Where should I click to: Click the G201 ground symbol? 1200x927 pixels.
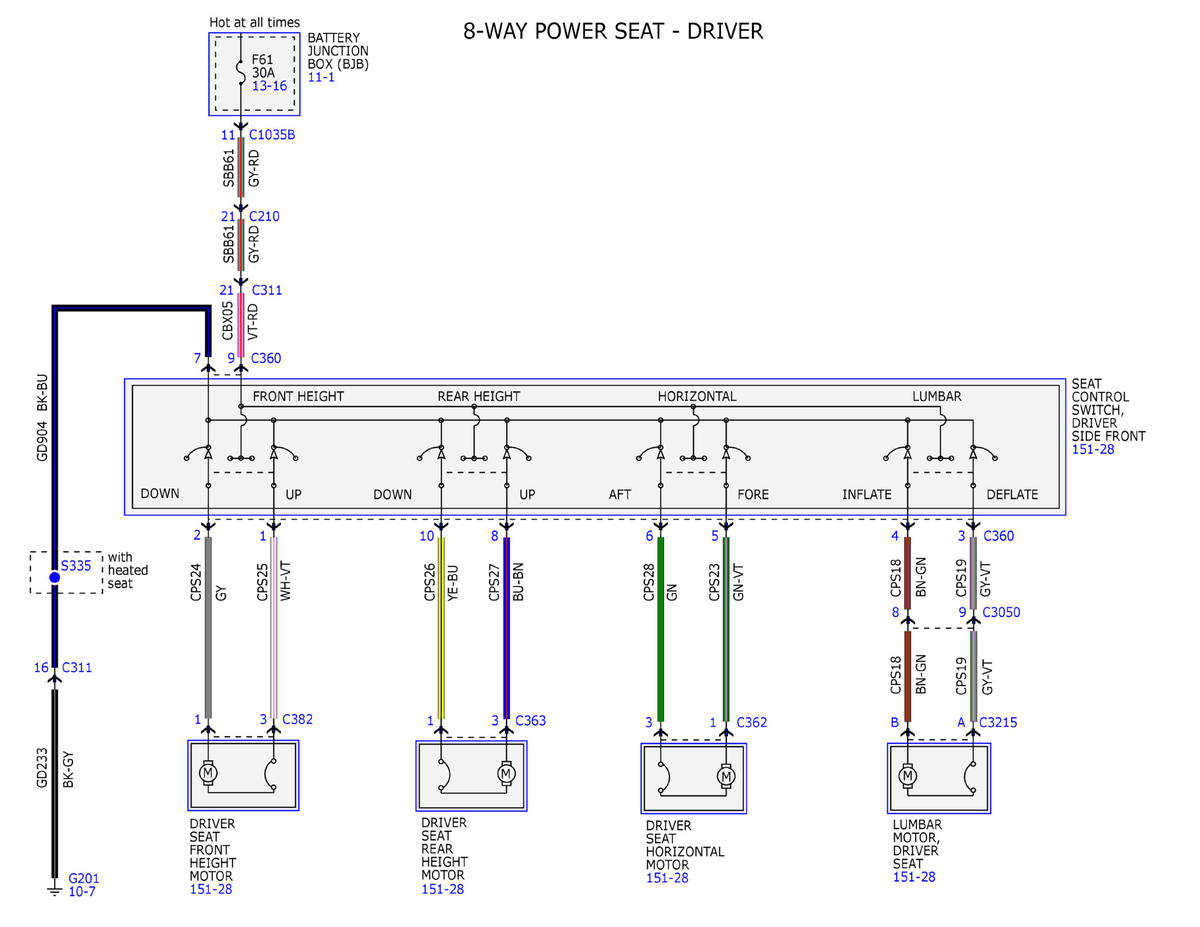pyautogui.click(x=55, y=885)
